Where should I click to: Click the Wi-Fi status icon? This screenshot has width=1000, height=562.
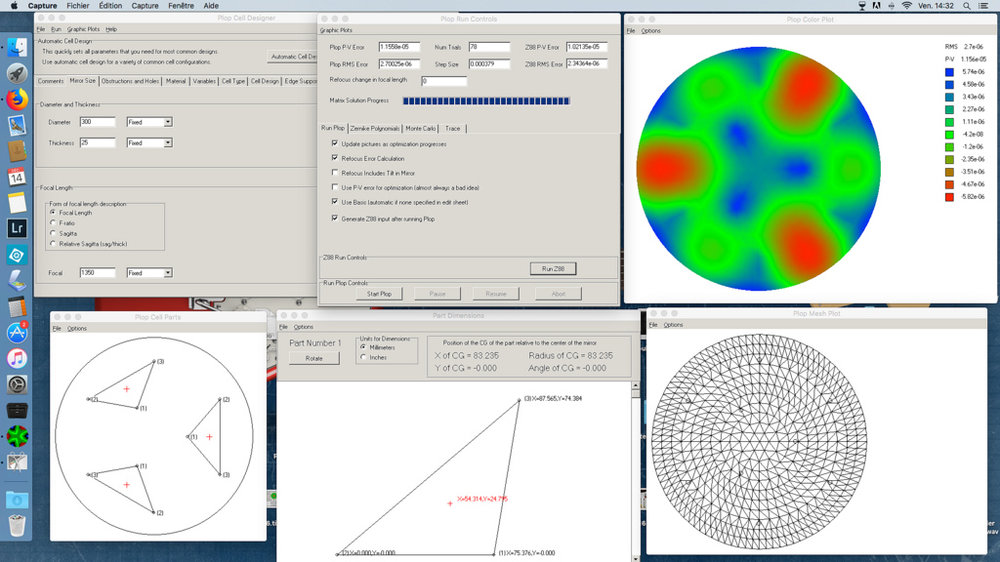(x=906, y=6)
